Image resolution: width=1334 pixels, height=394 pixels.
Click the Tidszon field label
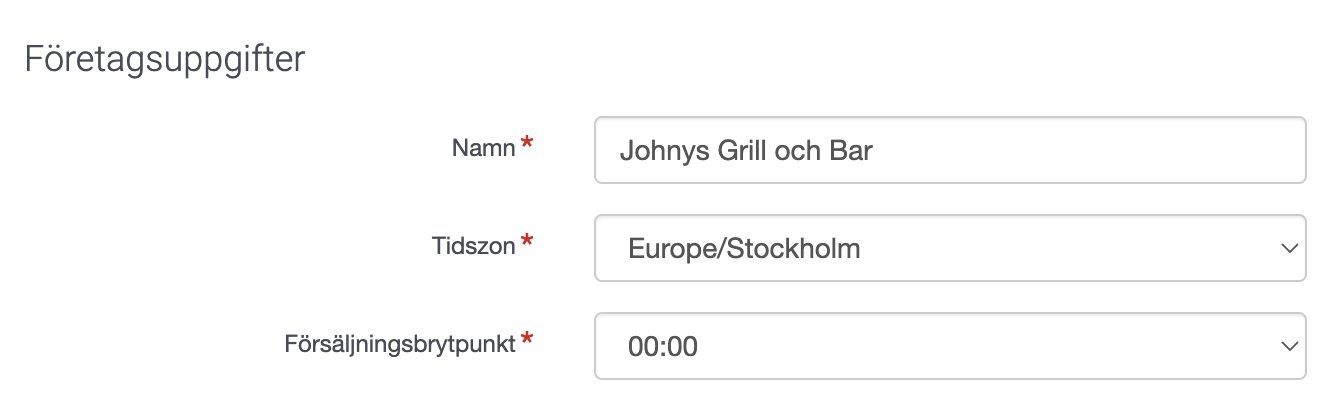point(472,246)
